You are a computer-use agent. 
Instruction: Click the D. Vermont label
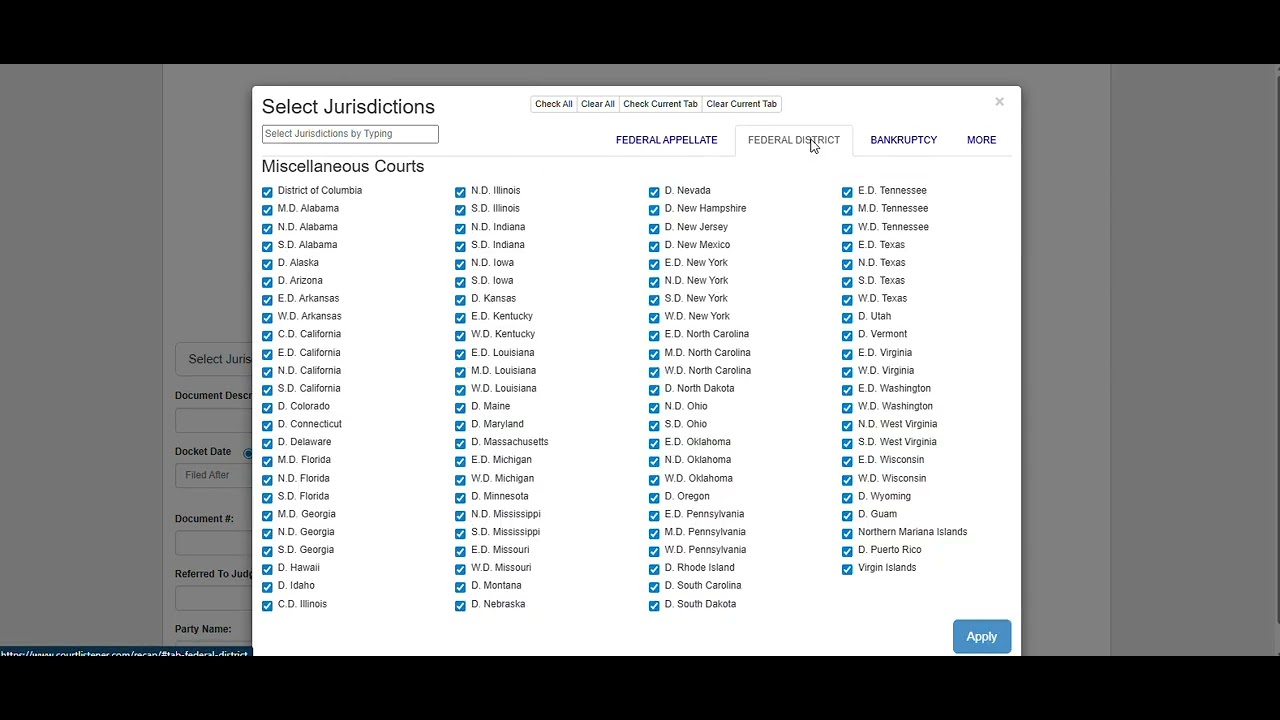pos(882,334)
